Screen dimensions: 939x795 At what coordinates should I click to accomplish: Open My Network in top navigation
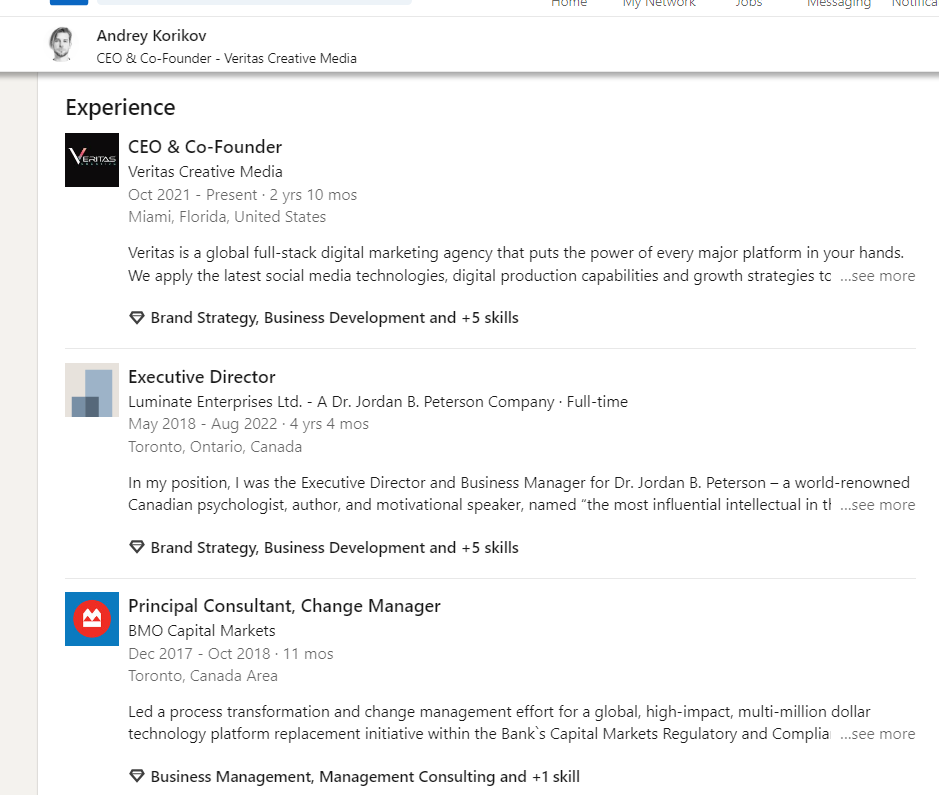659,4
